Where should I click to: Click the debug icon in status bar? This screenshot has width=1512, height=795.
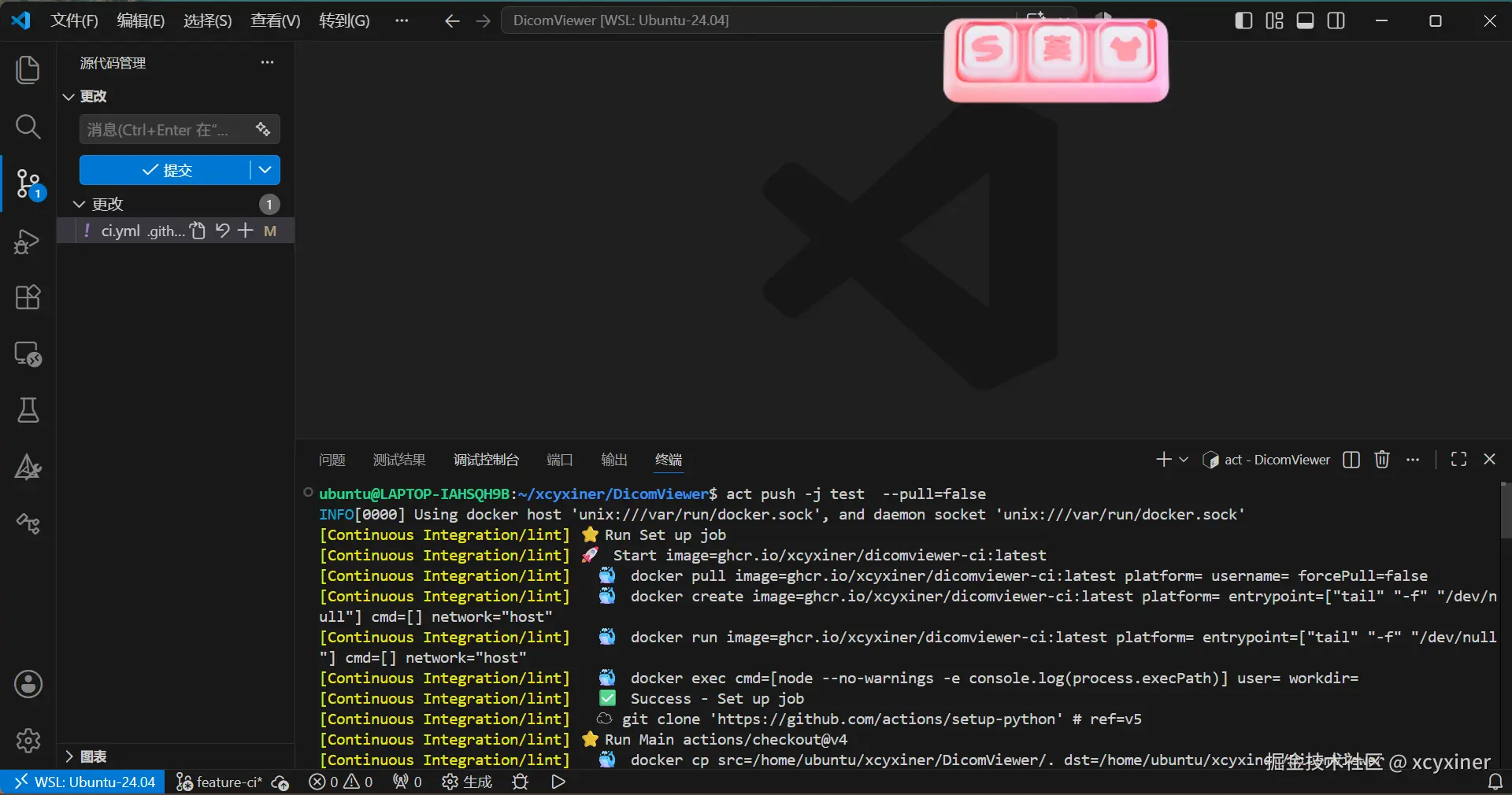coord(521,782)
